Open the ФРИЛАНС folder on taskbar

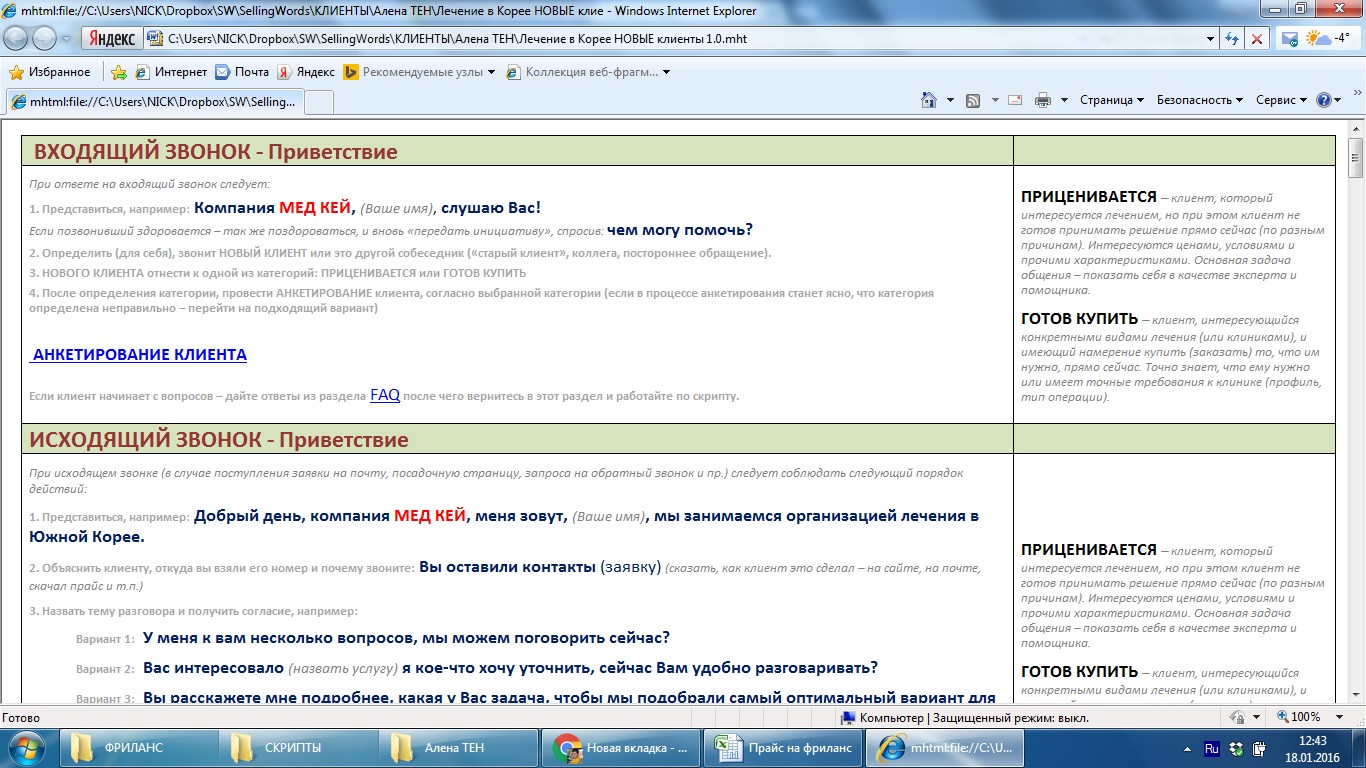[x=138, y=748]
